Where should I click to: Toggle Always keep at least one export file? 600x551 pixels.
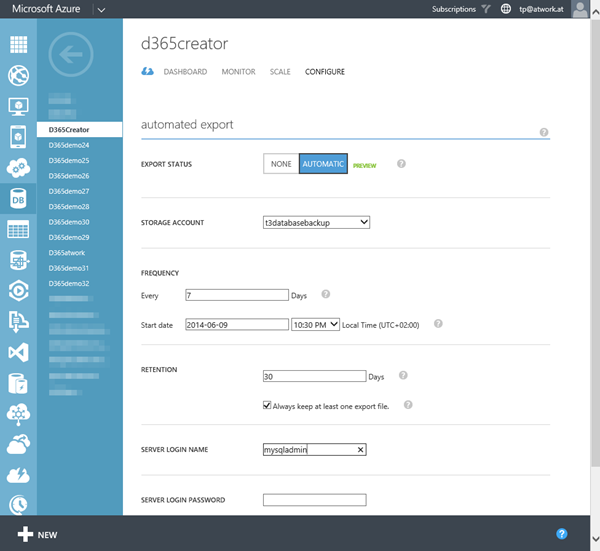267,405
